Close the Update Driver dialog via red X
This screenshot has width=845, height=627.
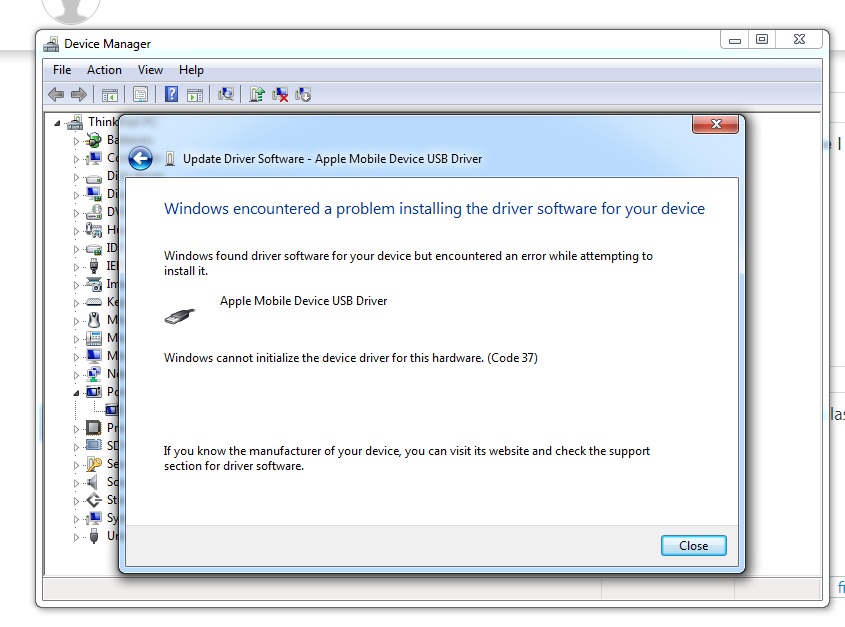tap(716, 124)
